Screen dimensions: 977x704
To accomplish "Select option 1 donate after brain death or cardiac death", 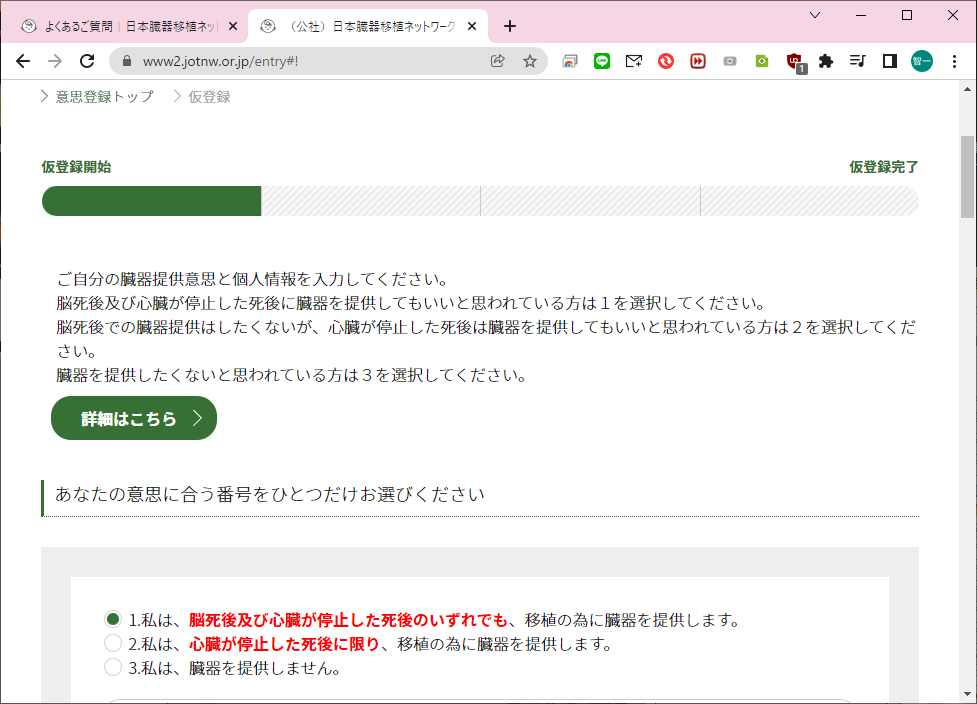I will (x=113, y=619).
